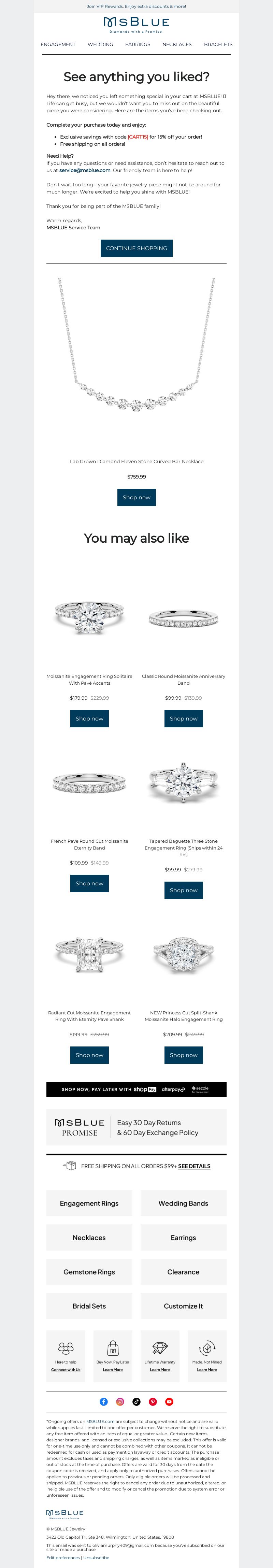Open the Pinterest social icon

click(x=153, y=1401)
